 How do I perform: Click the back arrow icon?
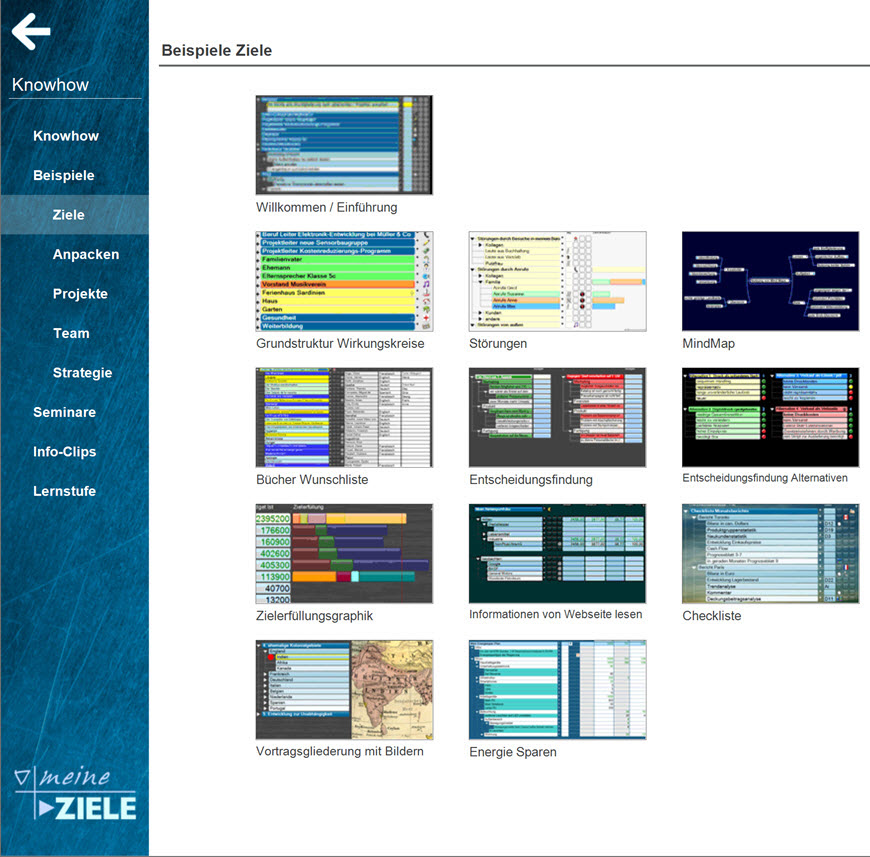point(31,32)
